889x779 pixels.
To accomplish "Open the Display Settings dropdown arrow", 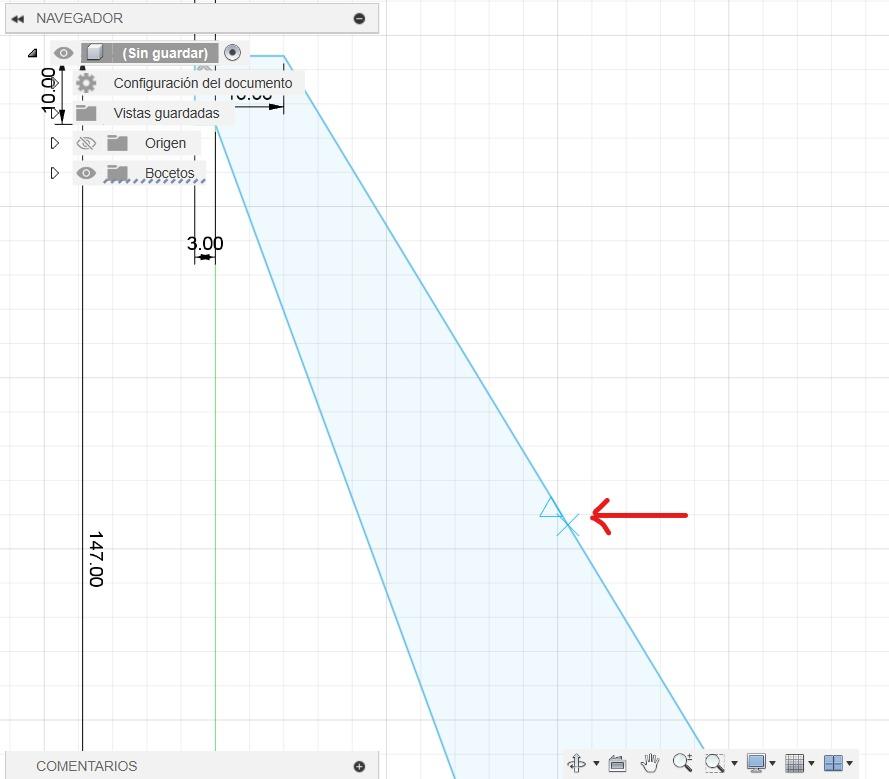I will point(772,763).
